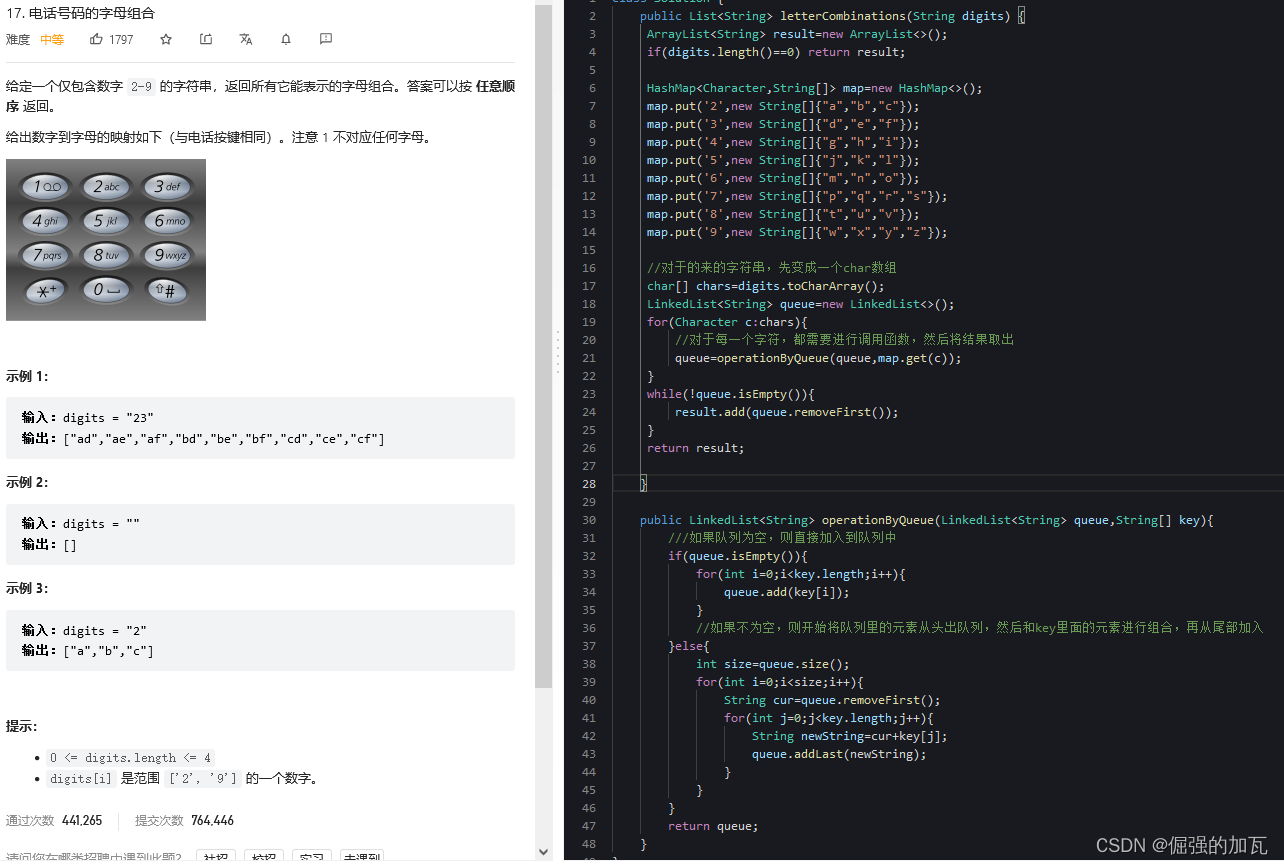Place cursor at closing brace on line 28

644,484
